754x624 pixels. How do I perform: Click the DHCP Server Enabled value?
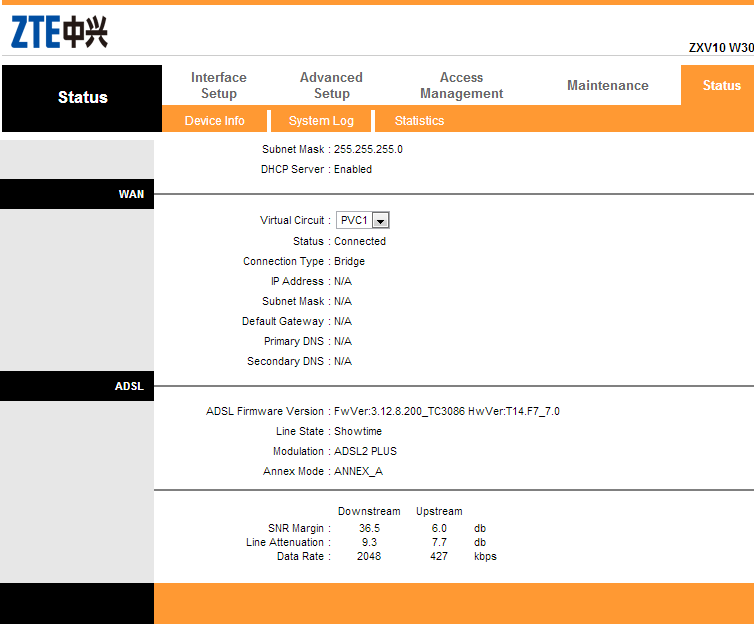(353, 169)
